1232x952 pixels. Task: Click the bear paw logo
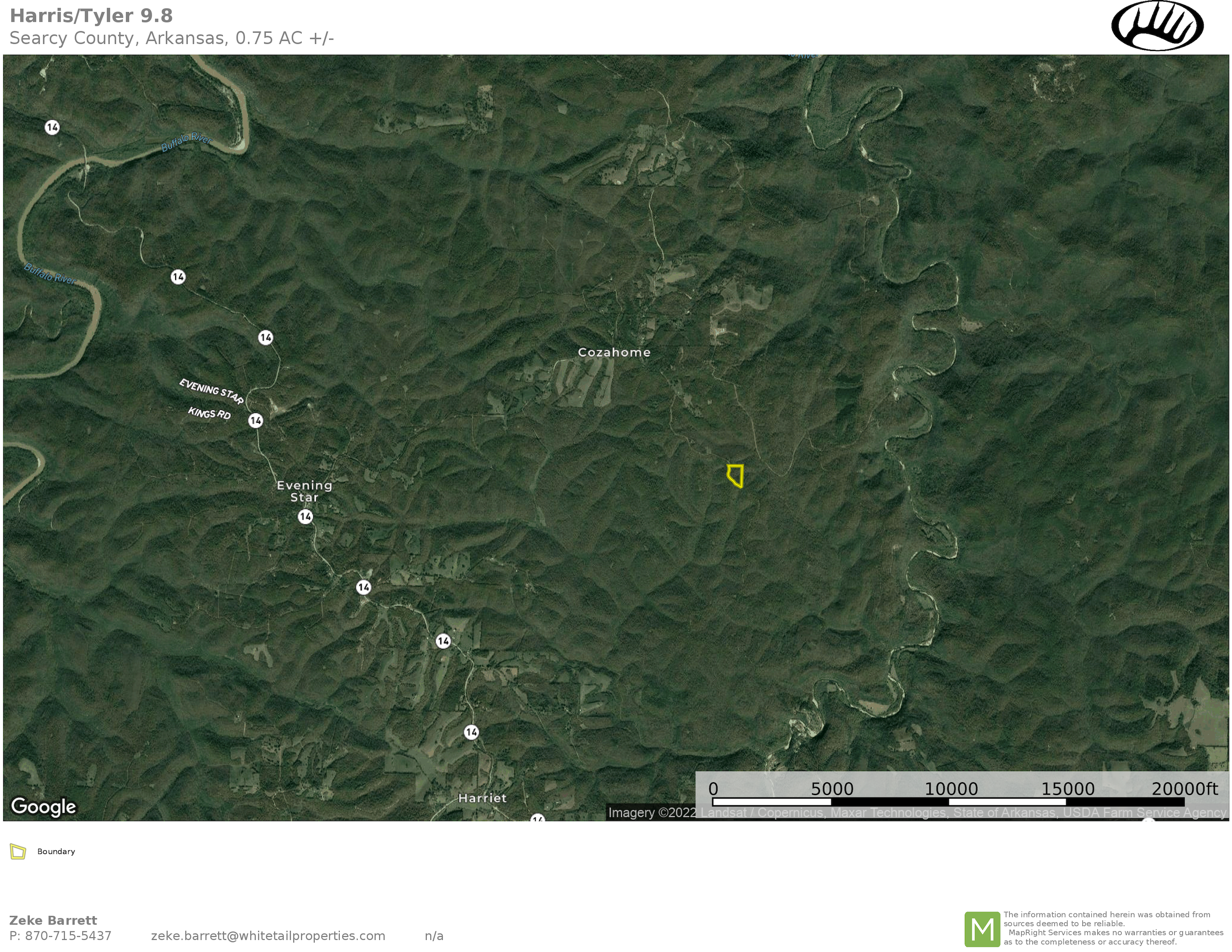click(1157, 26)
